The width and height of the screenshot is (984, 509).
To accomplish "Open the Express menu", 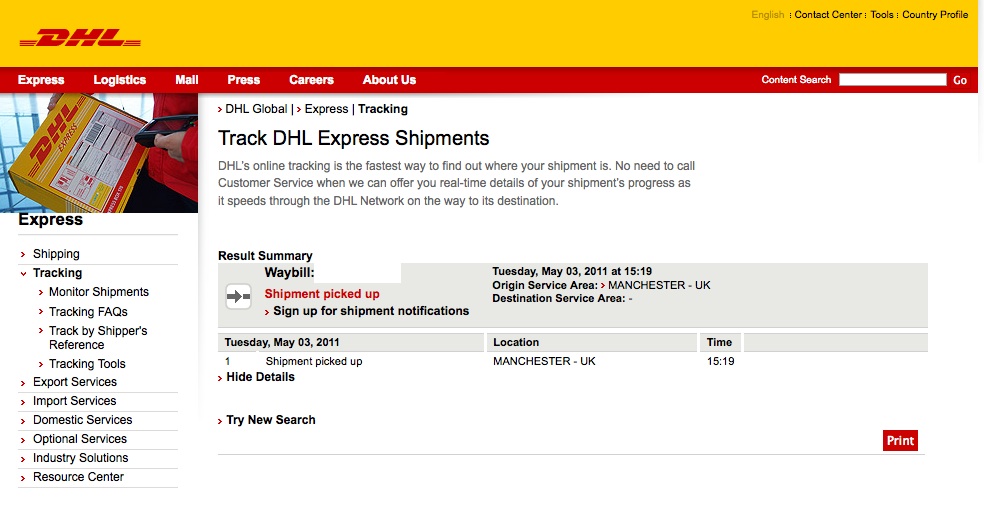I will pyautogui.click(x=41, y=80).
